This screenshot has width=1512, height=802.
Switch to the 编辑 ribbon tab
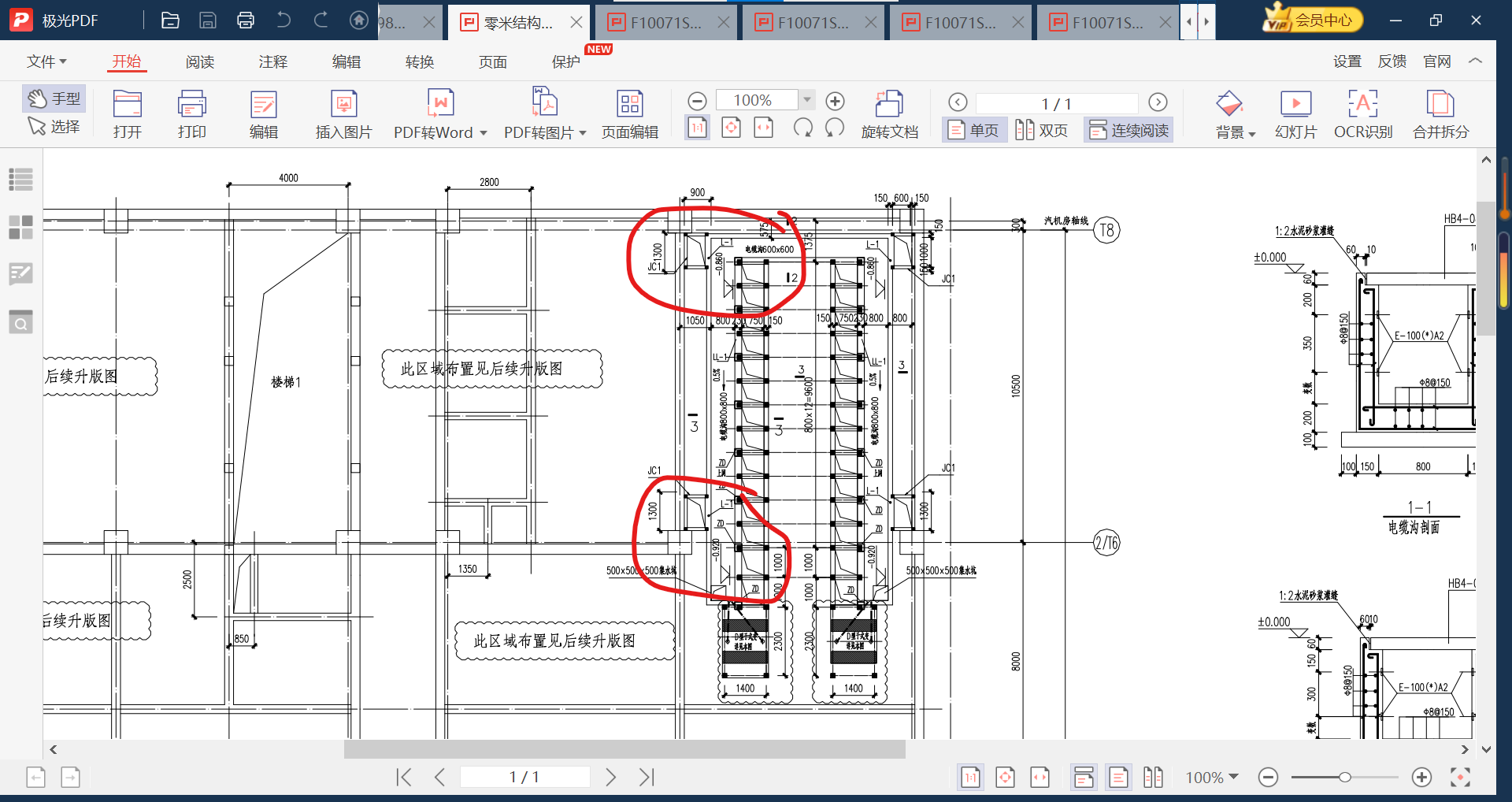[346, 61]
